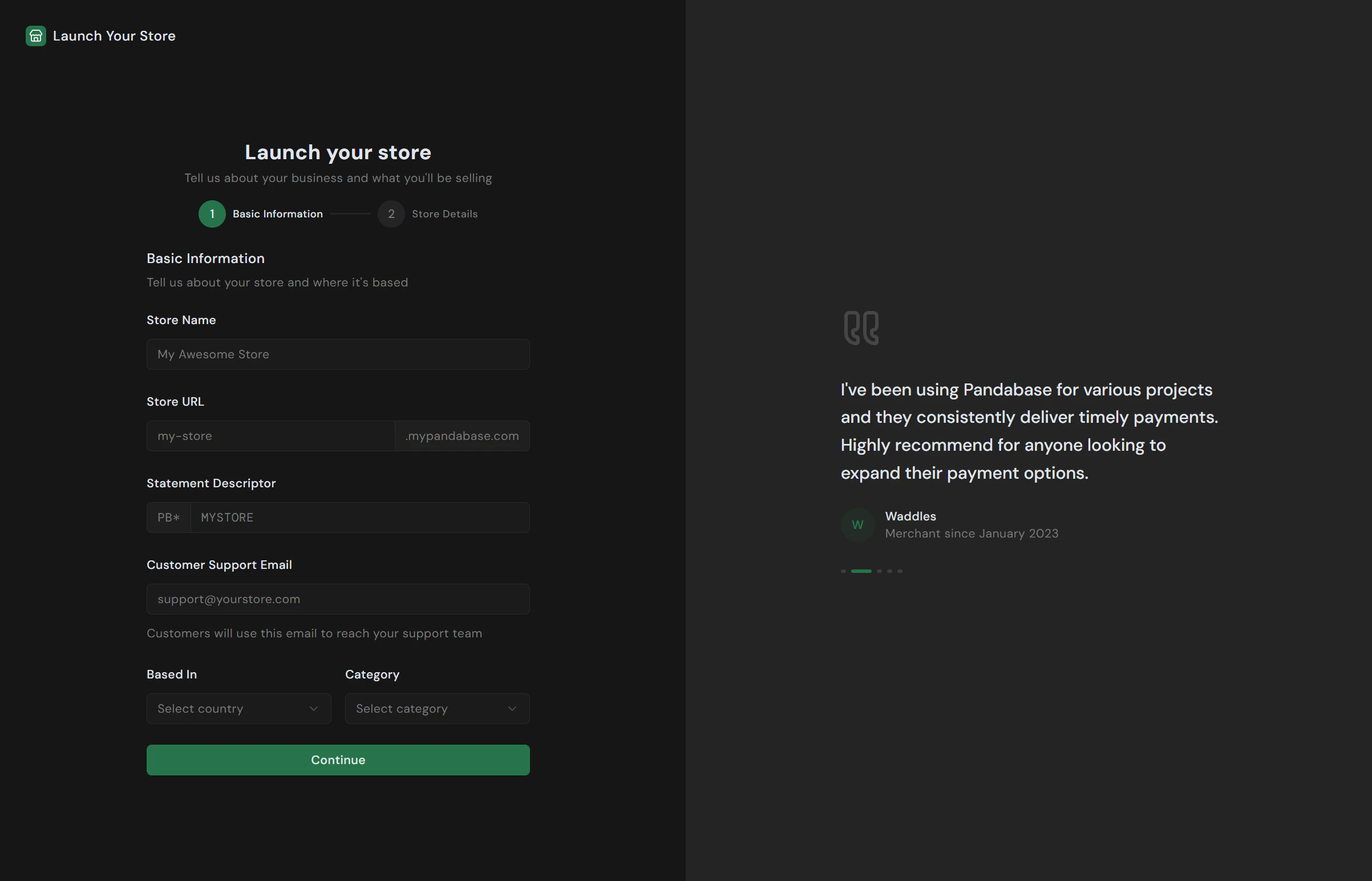Click the .mypandabase.com URL suffix
Screen dimensions: 1372x881
462,436
